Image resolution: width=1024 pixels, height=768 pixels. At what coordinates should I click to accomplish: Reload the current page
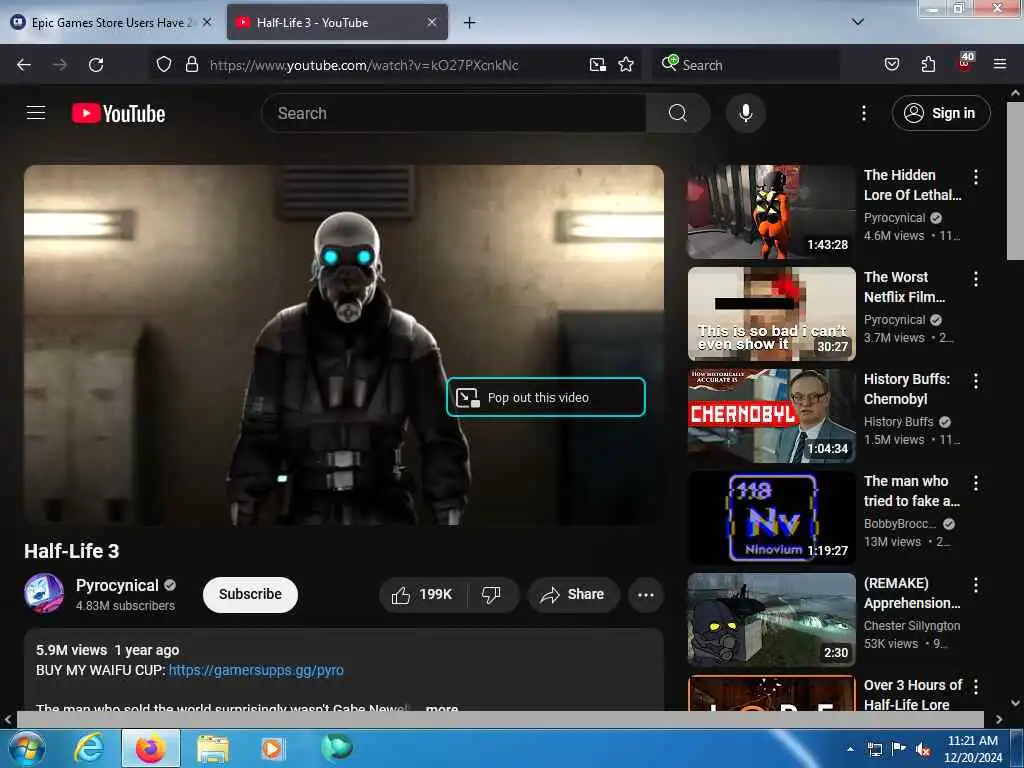96,65
